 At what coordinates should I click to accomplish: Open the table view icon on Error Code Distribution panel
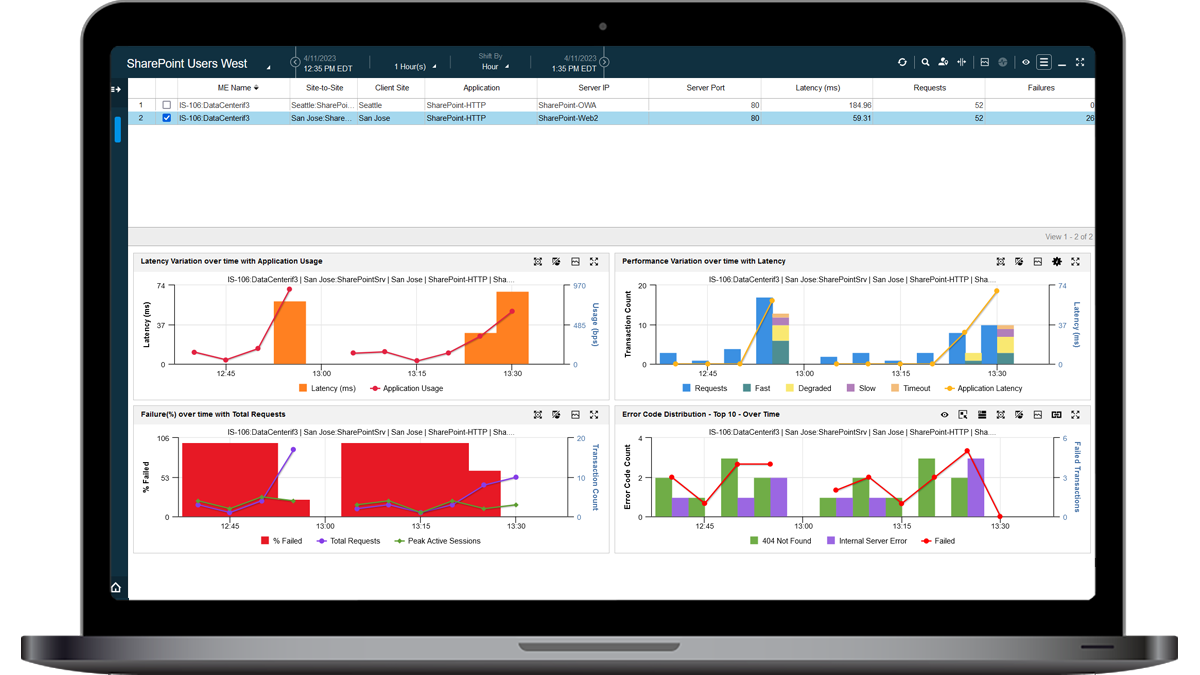point(983,414)
